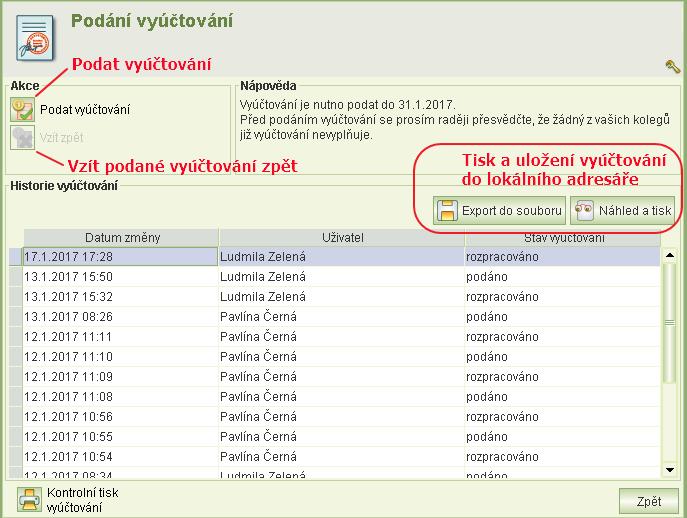Click the history table scroll up arrow
Image resolution: width=687 pixels, height=518 pixels.
669,255
